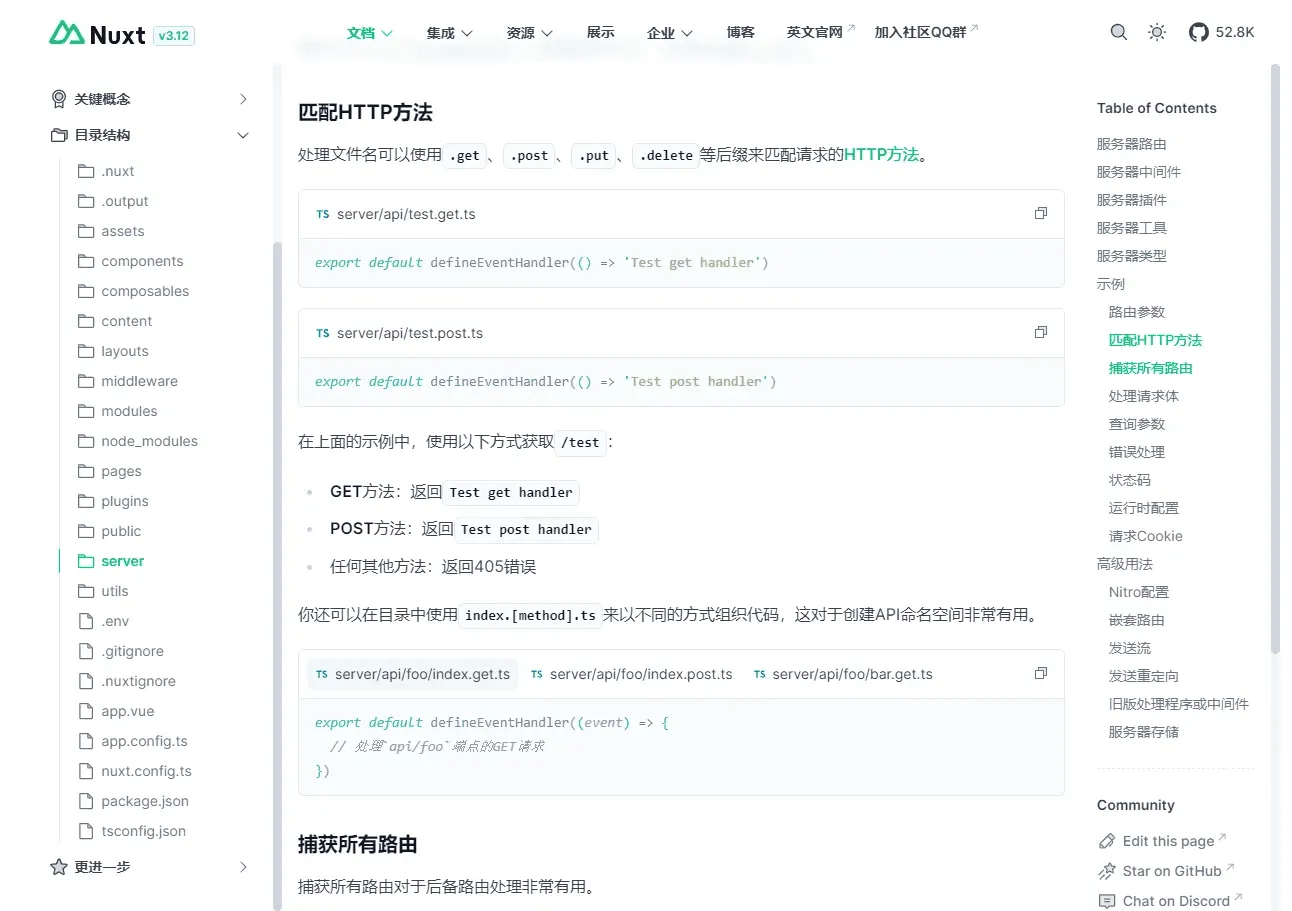
Task: Switch to the server/api/foo/index.post.ts code tab
Action: [631, 674]
